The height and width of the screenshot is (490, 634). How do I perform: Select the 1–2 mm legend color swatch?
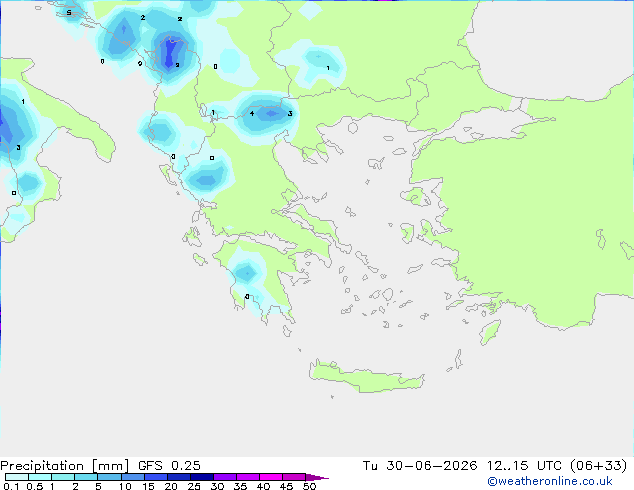coord(63,477)
